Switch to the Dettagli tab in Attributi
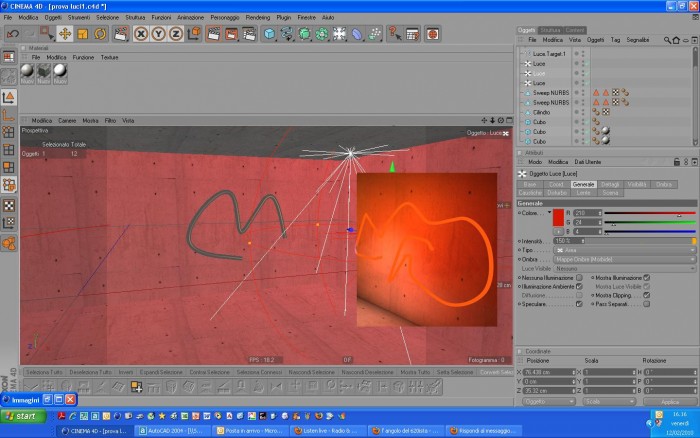 pos(610,184)
